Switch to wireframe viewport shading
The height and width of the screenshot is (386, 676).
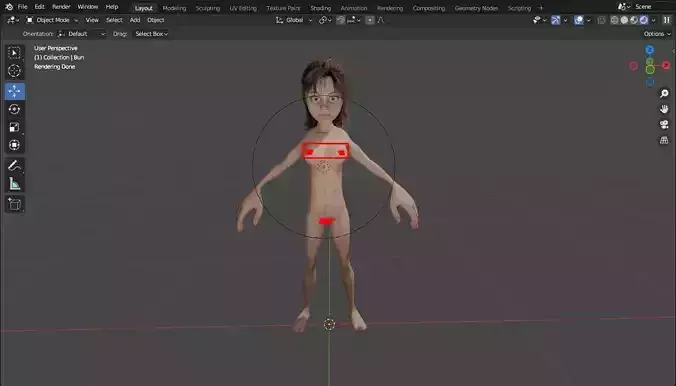pos(614,20)
